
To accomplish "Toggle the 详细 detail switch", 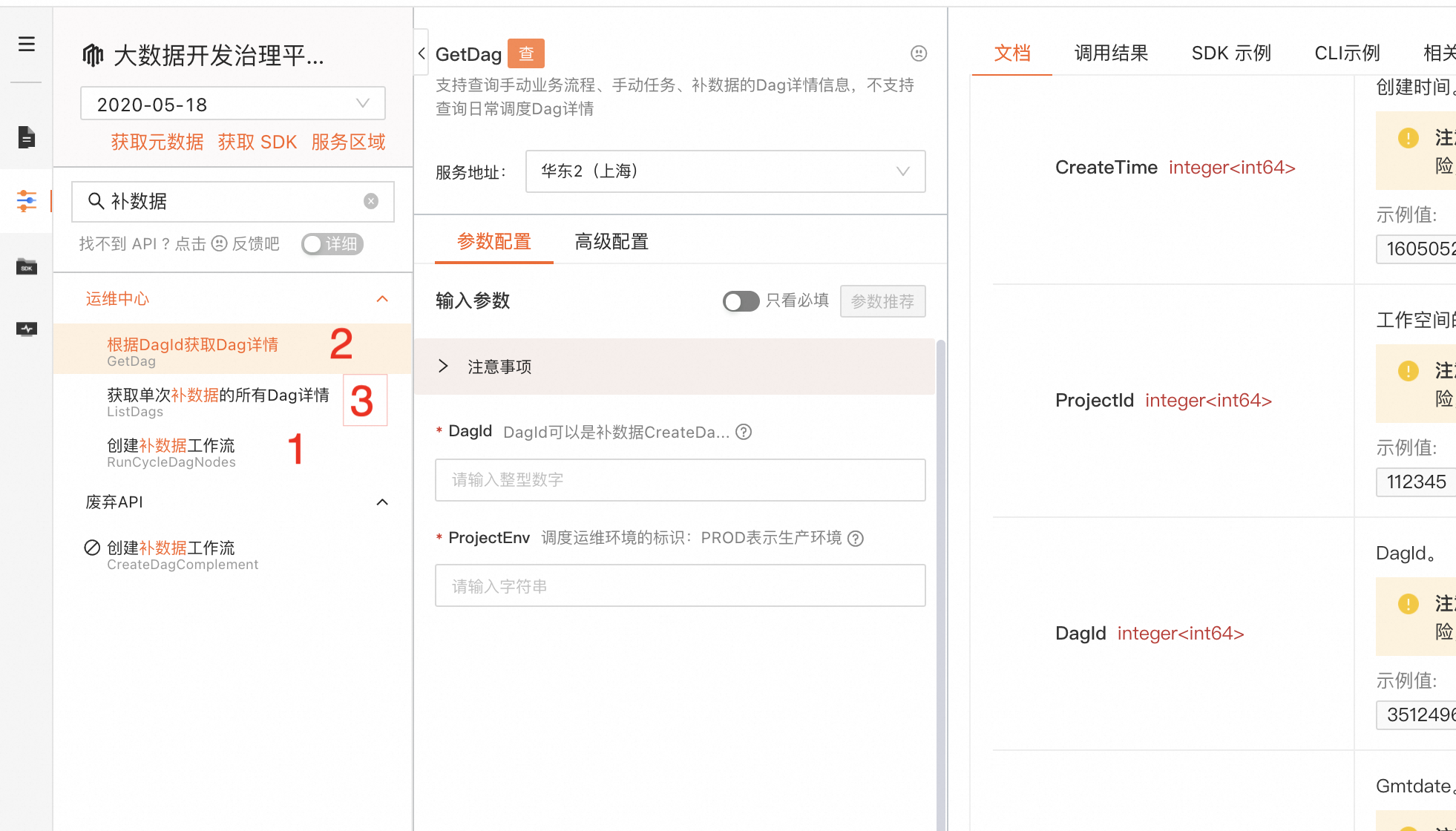I will (332, 244).
